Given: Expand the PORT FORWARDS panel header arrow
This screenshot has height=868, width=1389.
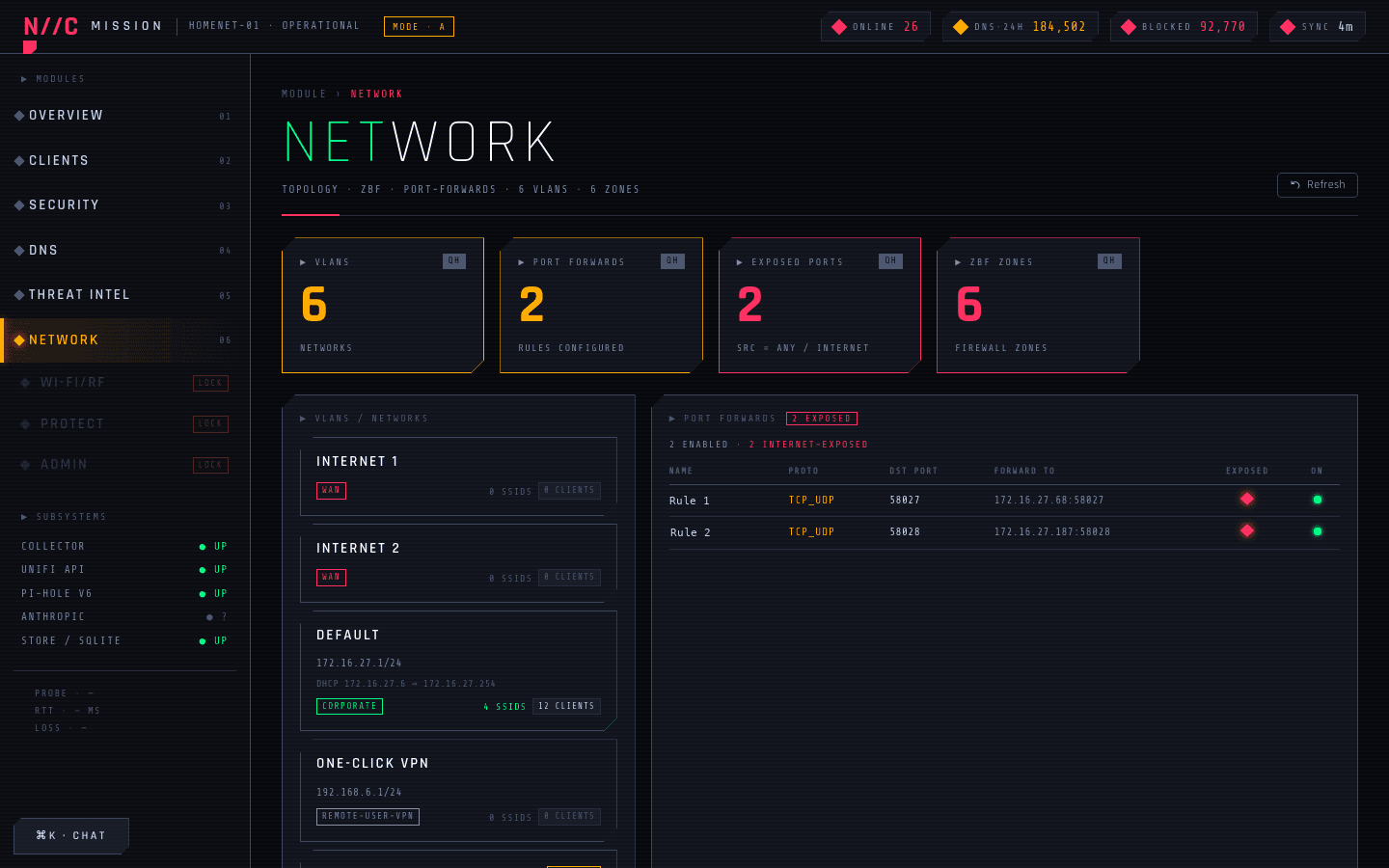Looking at the screenshot, I should tap(672, 419).
